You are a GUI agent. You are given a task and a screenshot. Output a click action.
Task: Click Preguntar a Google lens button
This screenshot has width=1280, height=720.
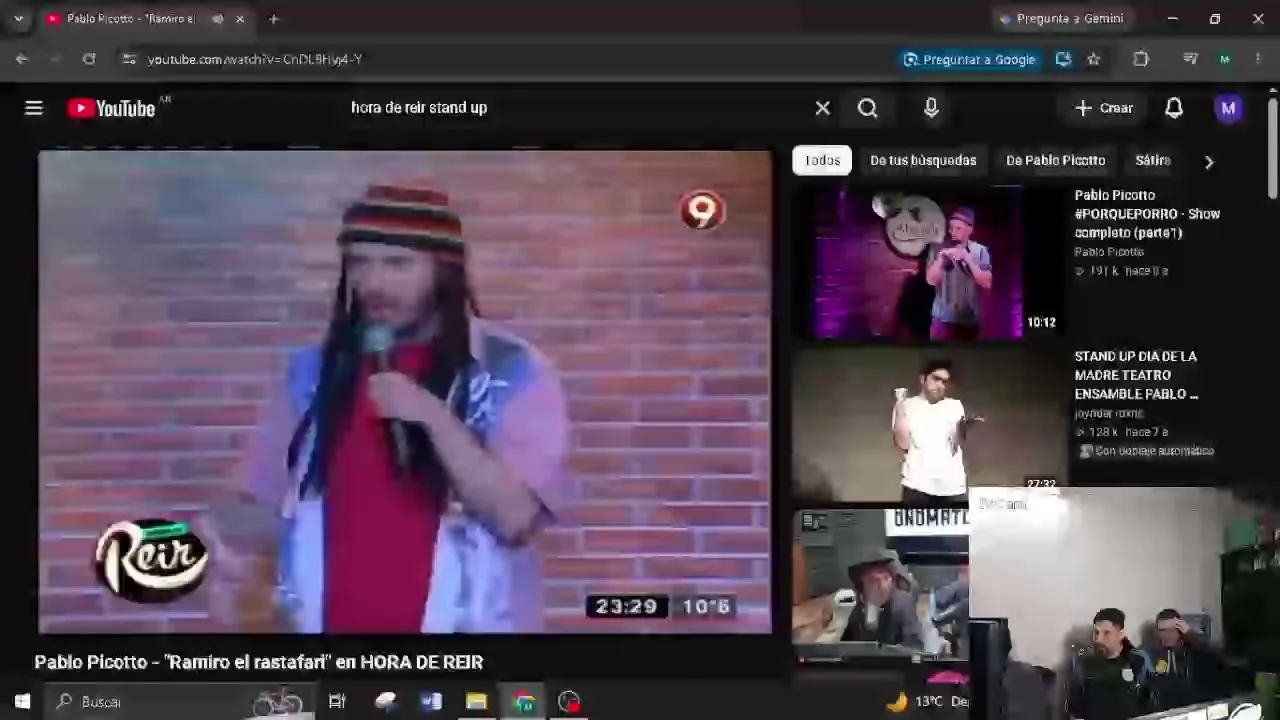(x=969, y=59)
